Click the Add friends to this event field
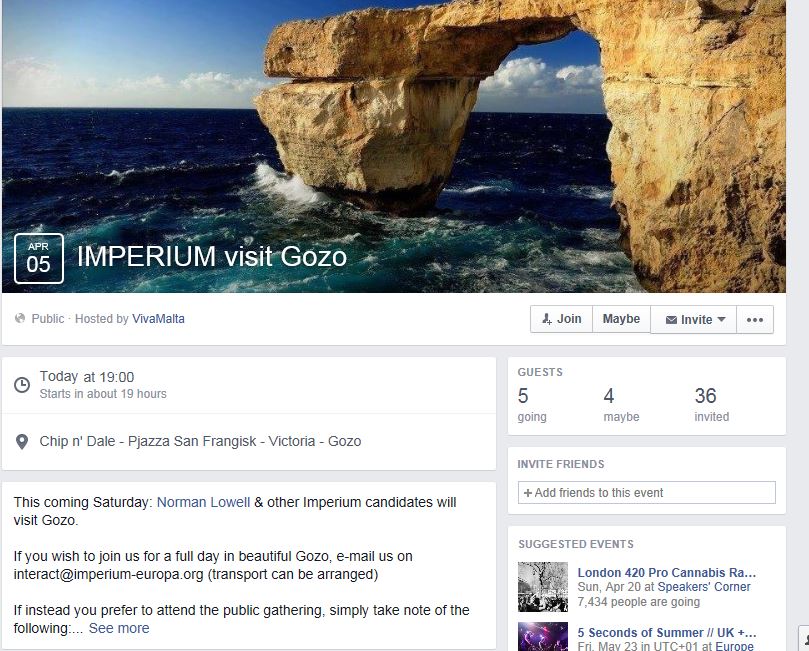This screenshot has width=809, height=651. click(x=646, y=493)
